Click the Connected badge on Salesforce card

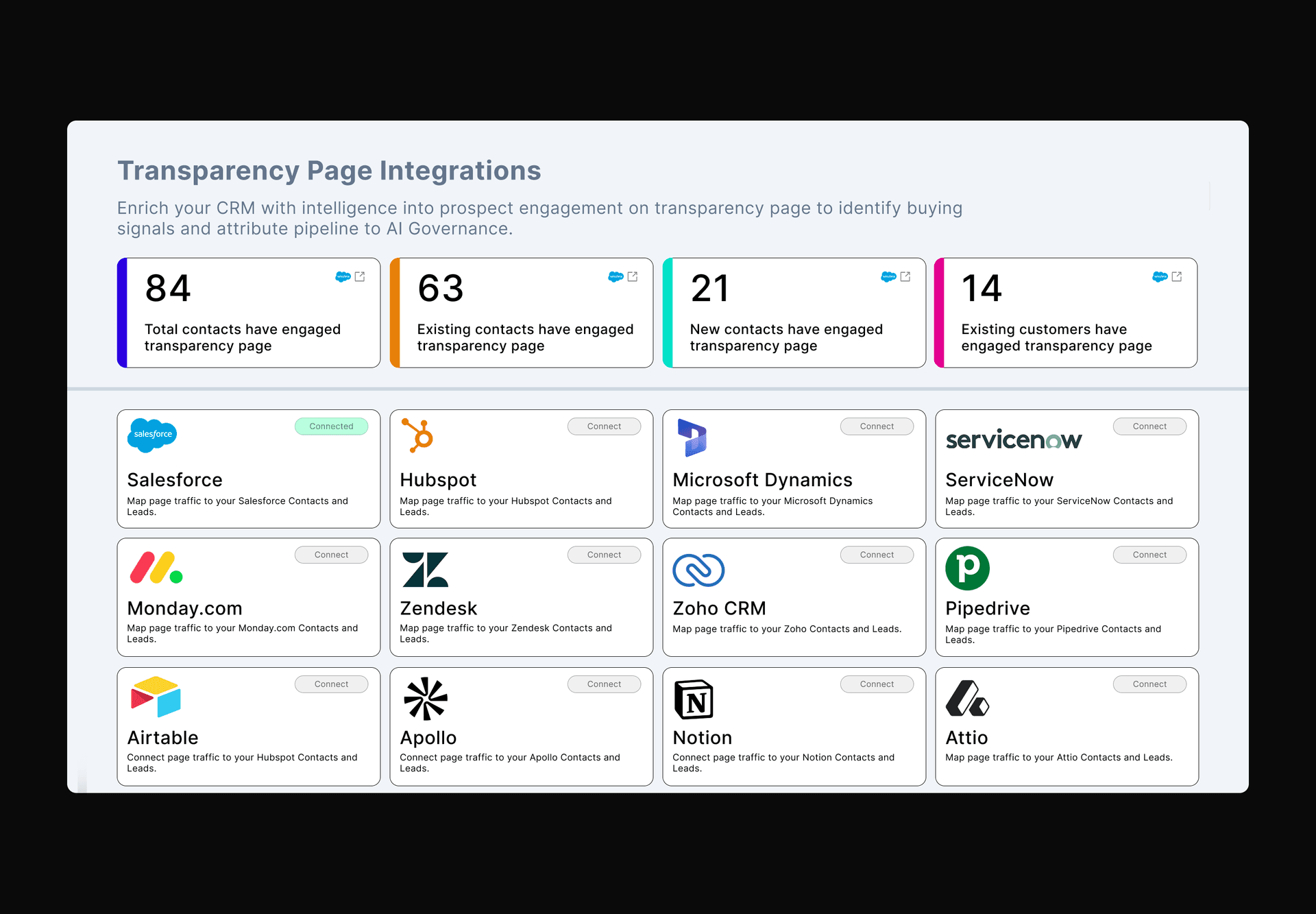point(331,426)
